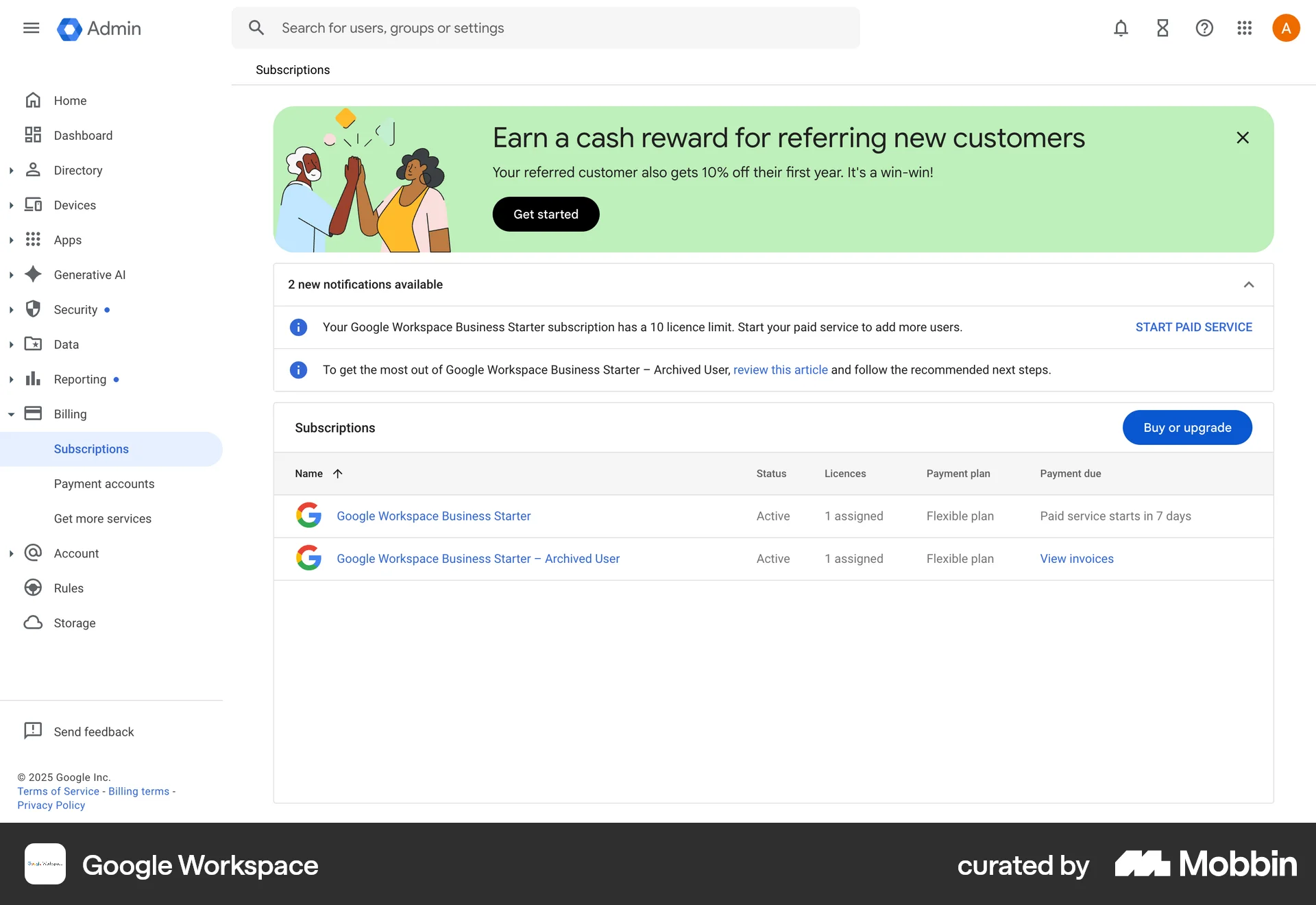
Task: Click the Google logo next to Business Starter subscription
Action: click(x=309, y=516)
